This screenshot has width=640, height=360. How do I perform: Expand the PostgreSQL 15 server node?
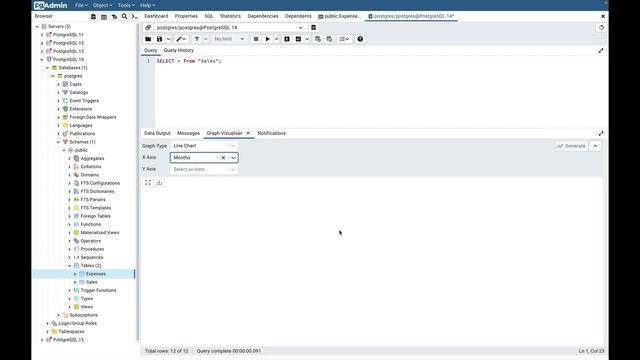tap(42, 340)
